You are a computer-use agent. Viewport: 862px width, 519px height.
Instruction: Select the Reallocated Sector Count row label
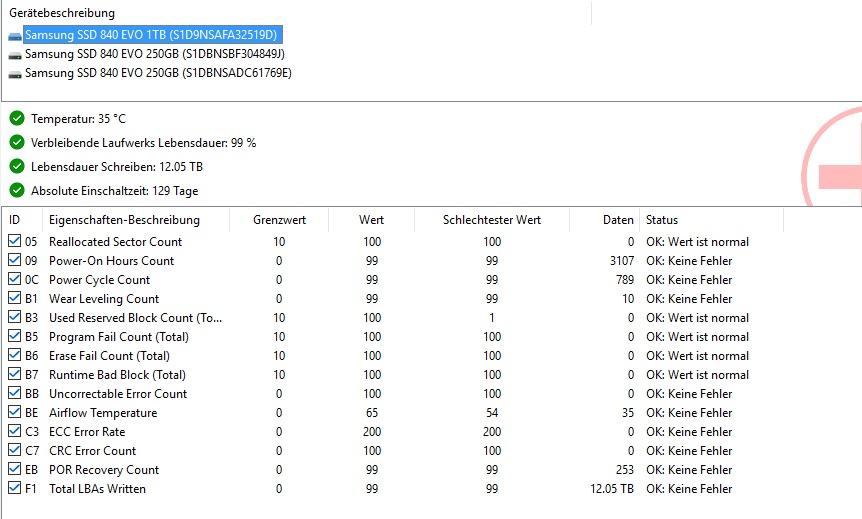pyautogui.click(x=115, y=242)
